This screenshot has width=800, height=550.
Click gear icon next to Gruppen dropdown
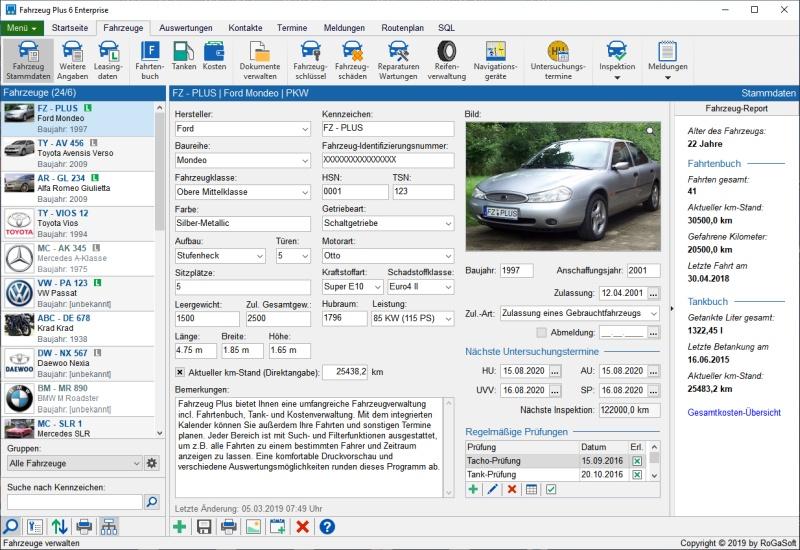pyautogui.click(x=152, y=463)
